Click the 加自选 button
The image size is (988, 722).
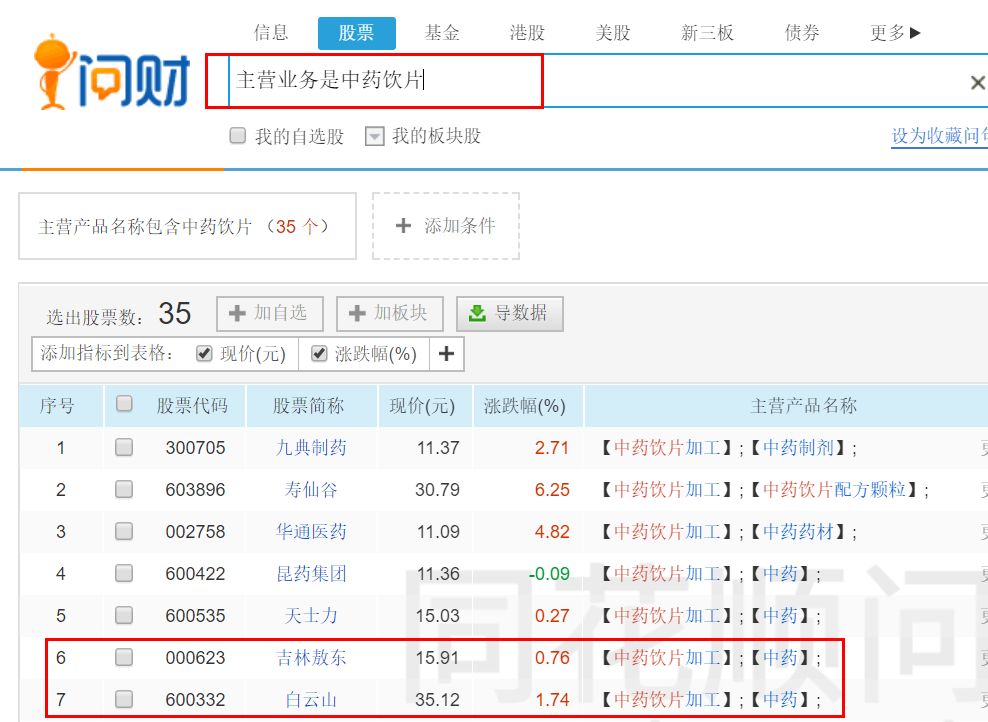[x=270, y=313]
